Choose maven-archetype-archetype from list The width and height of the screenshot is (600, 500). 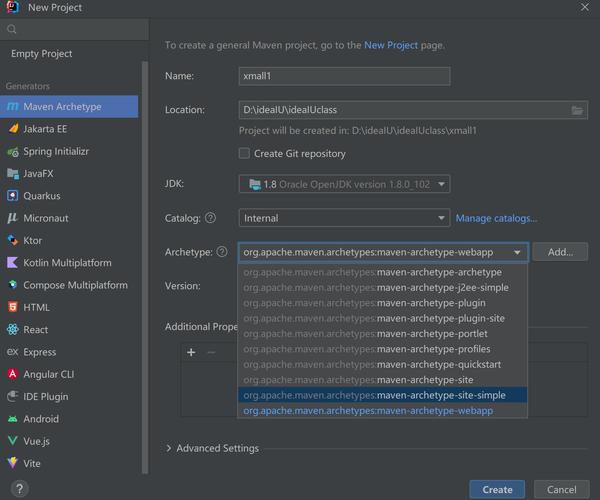[x=383, y=272]
